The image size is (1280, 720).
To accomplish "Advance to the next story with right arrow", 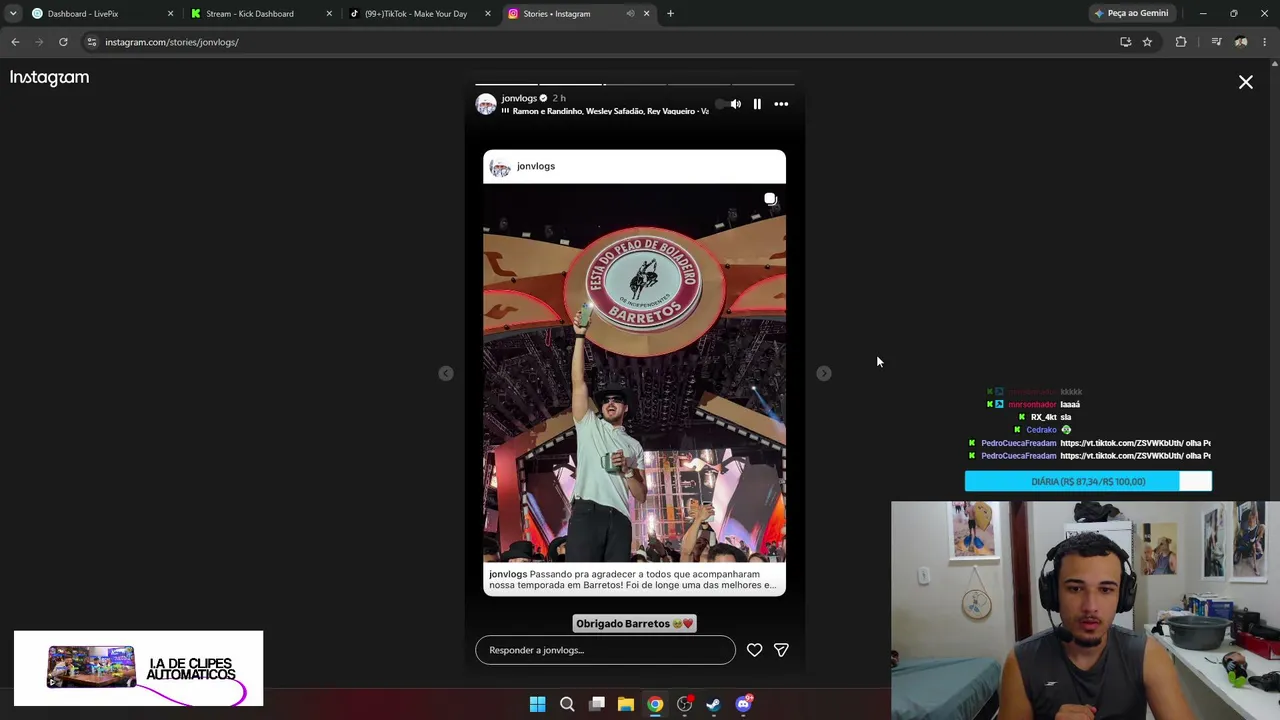I will click(x=823, y=373).
